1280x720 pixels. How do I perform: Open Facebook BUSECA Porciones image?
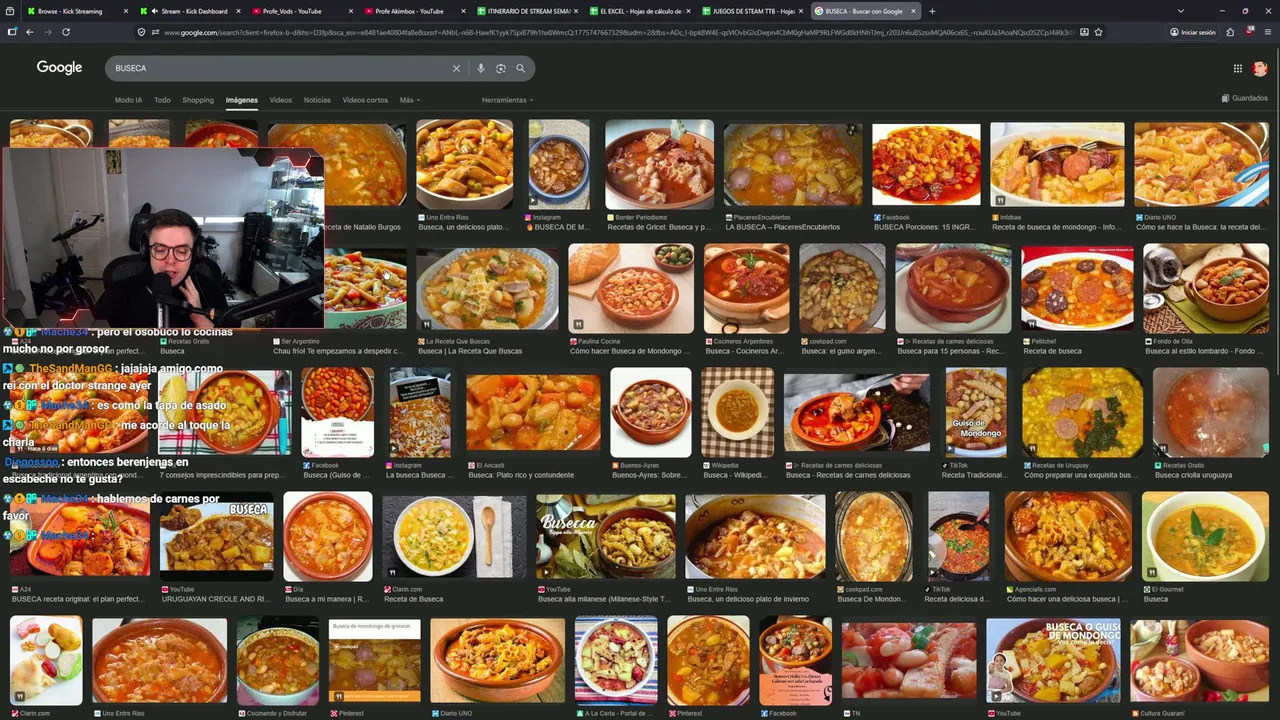point(926,164)
